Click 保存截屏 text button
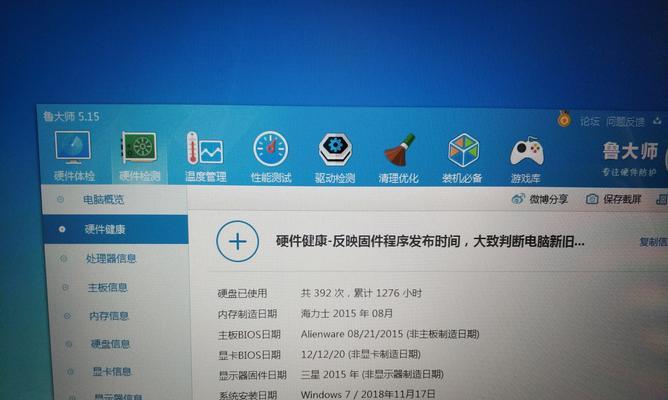The image size is (668, 400). [x=622, y=199]
